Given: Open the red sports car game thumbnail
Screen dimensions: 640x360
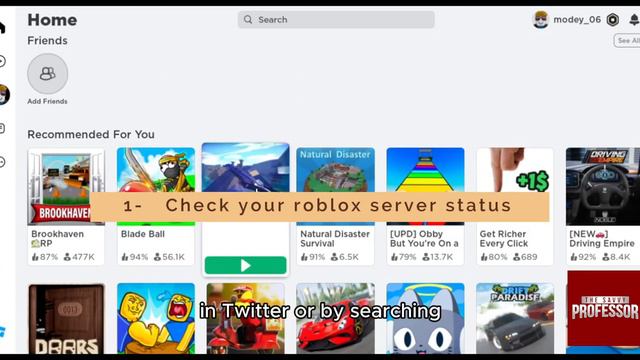Looking at the screenshot, I should [335, 319].
